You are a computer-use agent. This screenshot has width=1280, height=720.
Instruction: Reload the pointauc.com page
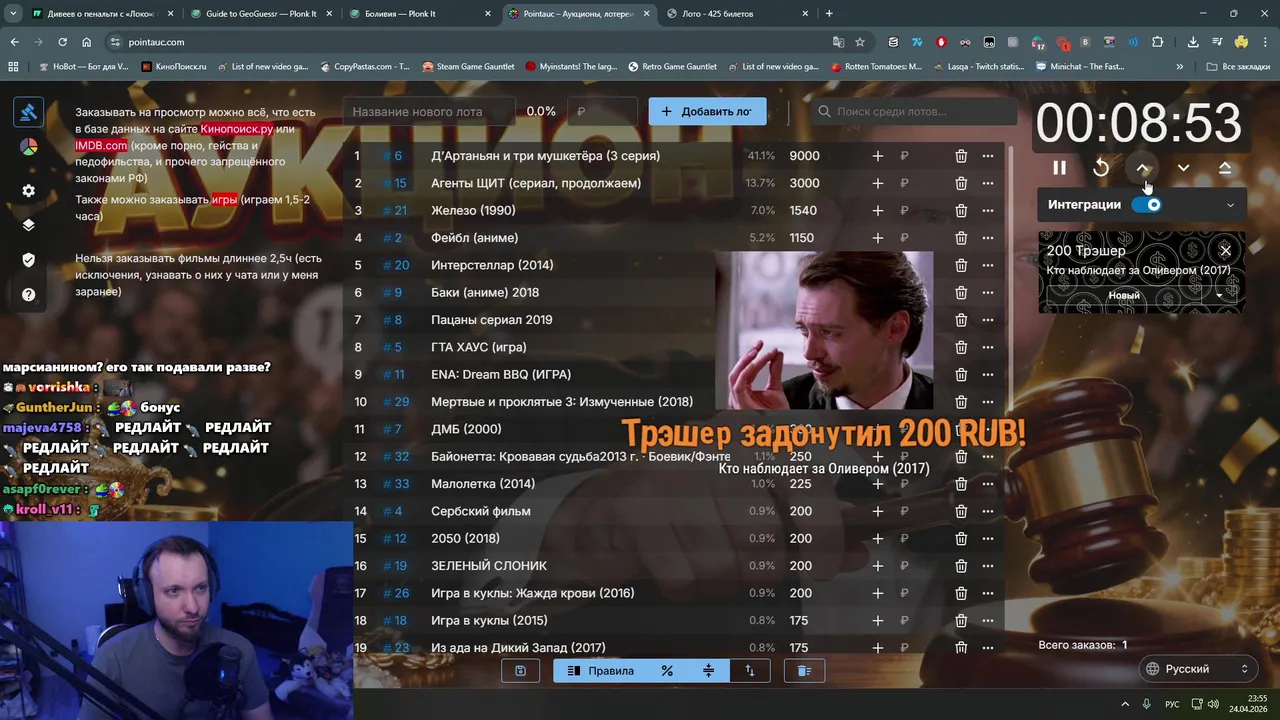pos(62,42)
